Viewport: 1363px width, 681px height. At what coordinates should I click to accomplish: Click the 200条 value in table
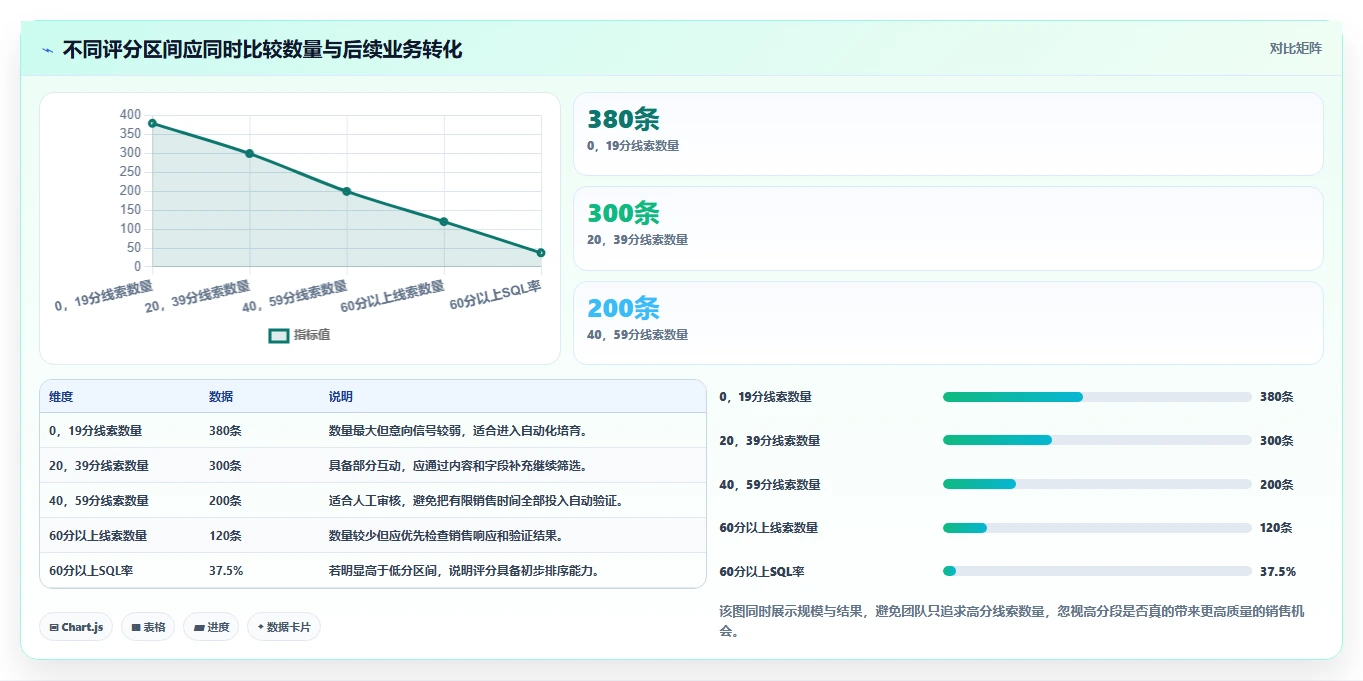click(225, 501)
